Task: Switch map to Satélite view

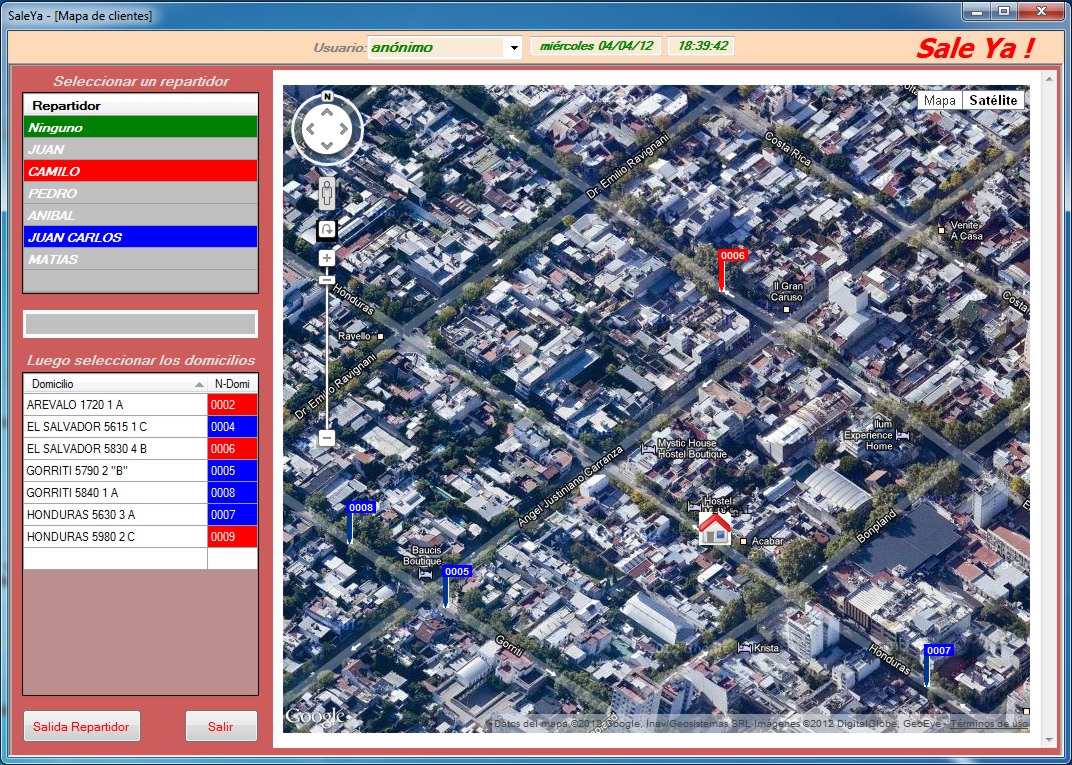Action: 993,100
